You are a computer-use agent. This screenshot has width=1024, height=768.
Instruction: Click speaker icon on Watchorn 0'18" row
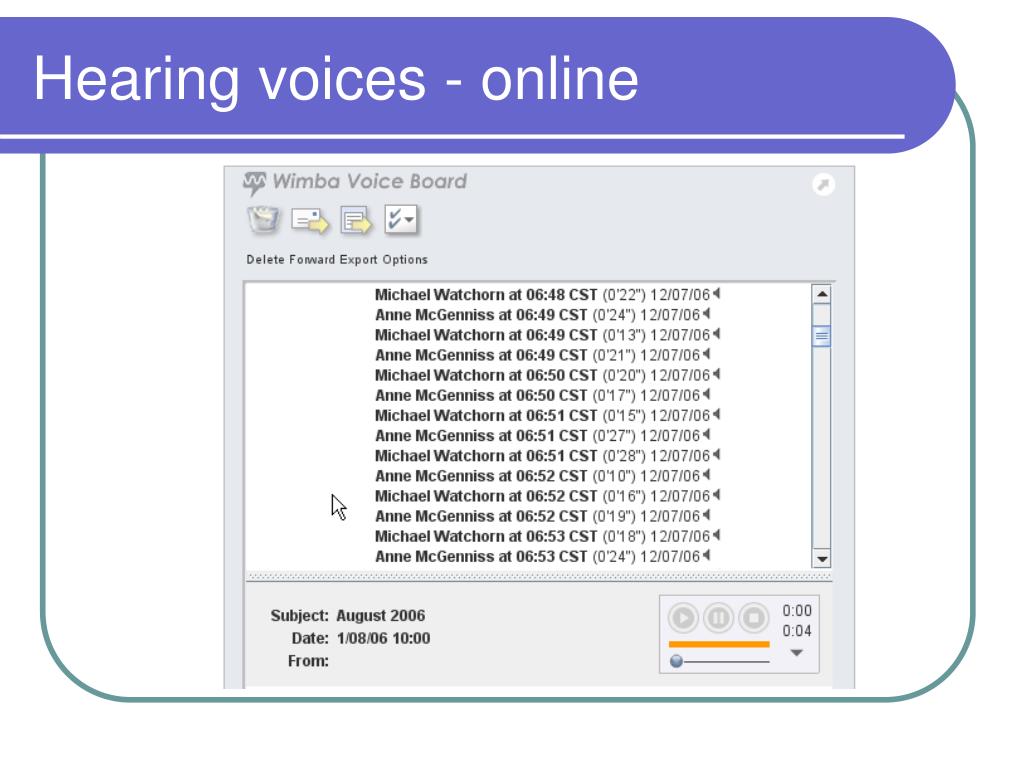pos(716,535)
